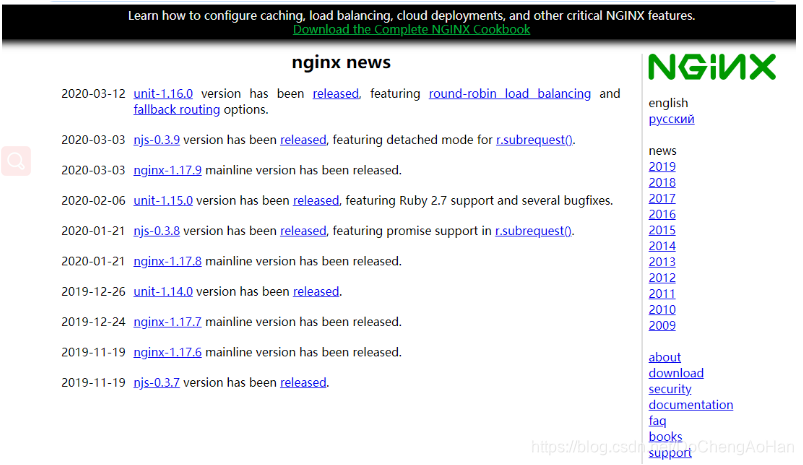Viewport: 803px width, 465px height.
Task: Switch language to русский
Action: click(671, 119)
